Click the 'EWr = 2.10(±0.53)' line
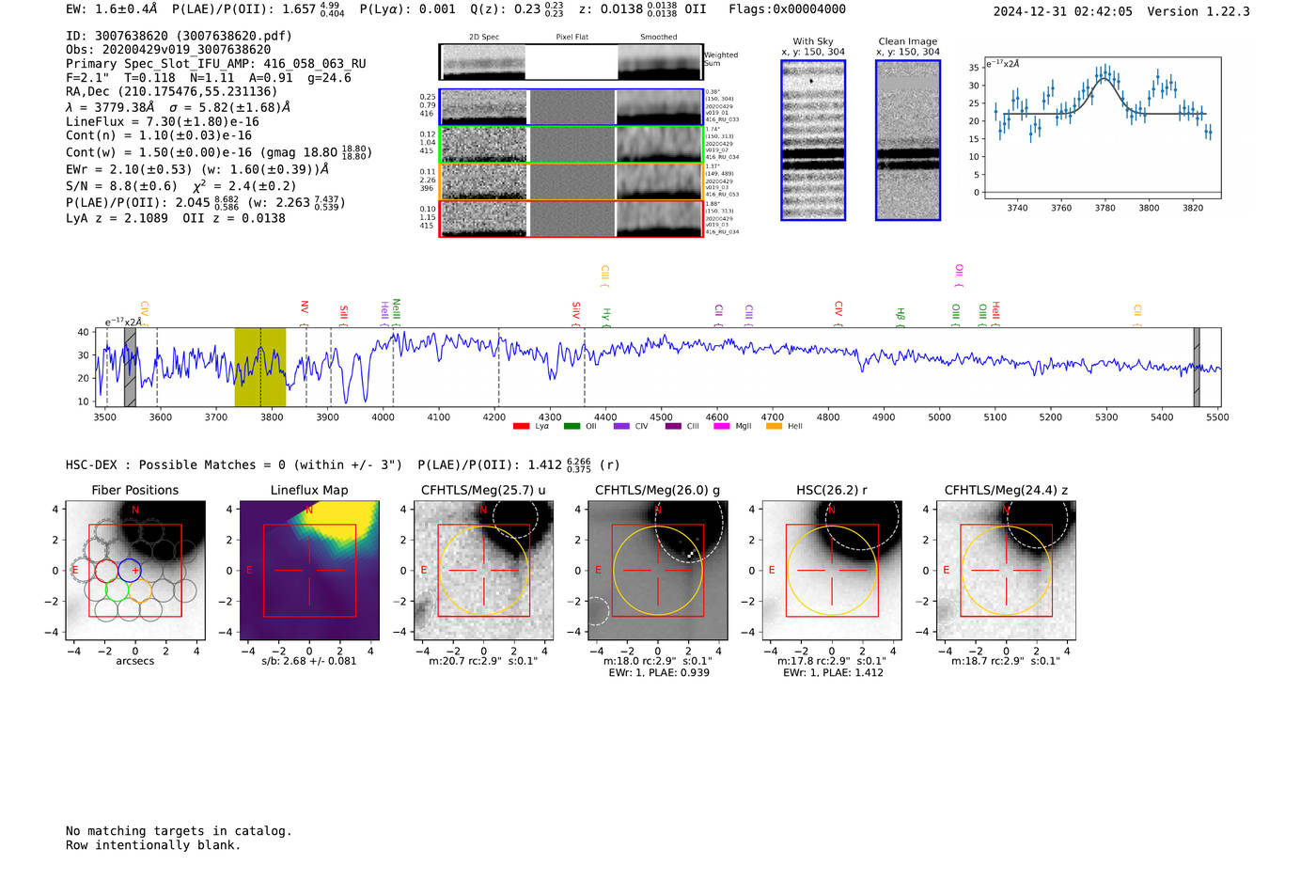This screenshot has width=1316, height=896. pos(129,169)
